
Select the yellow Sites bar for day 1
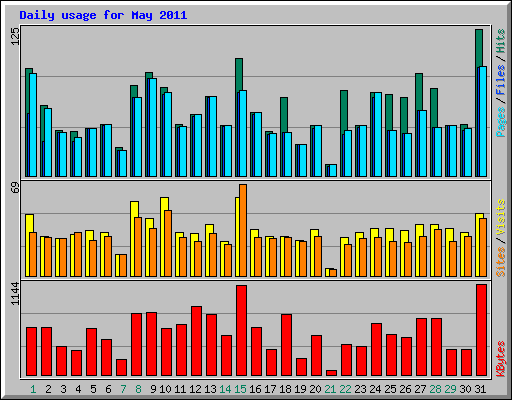[29, 223]
